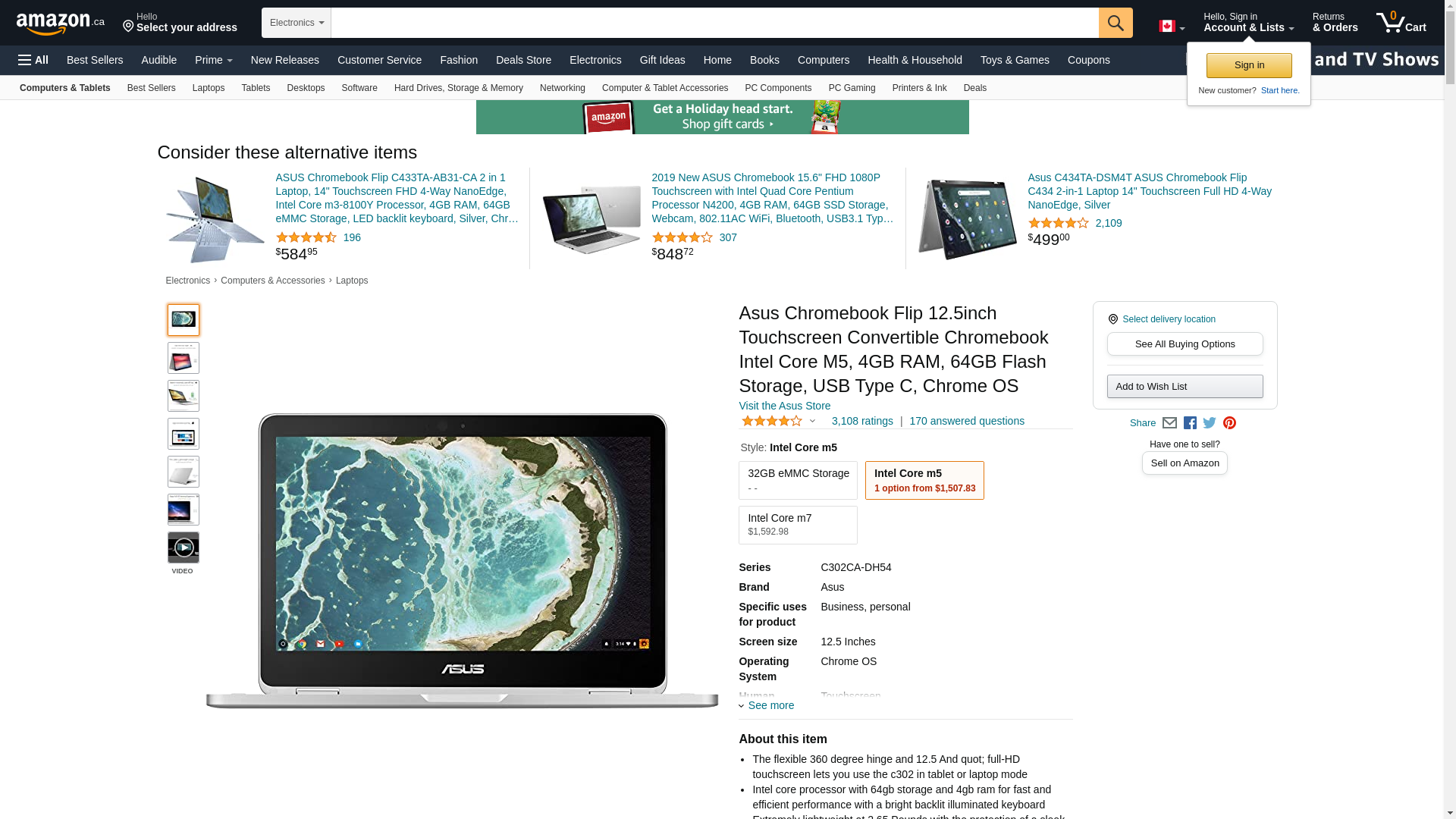Expand the Canada flag language dropdown
1456x819 pixels.
(x=1172, y=27)
